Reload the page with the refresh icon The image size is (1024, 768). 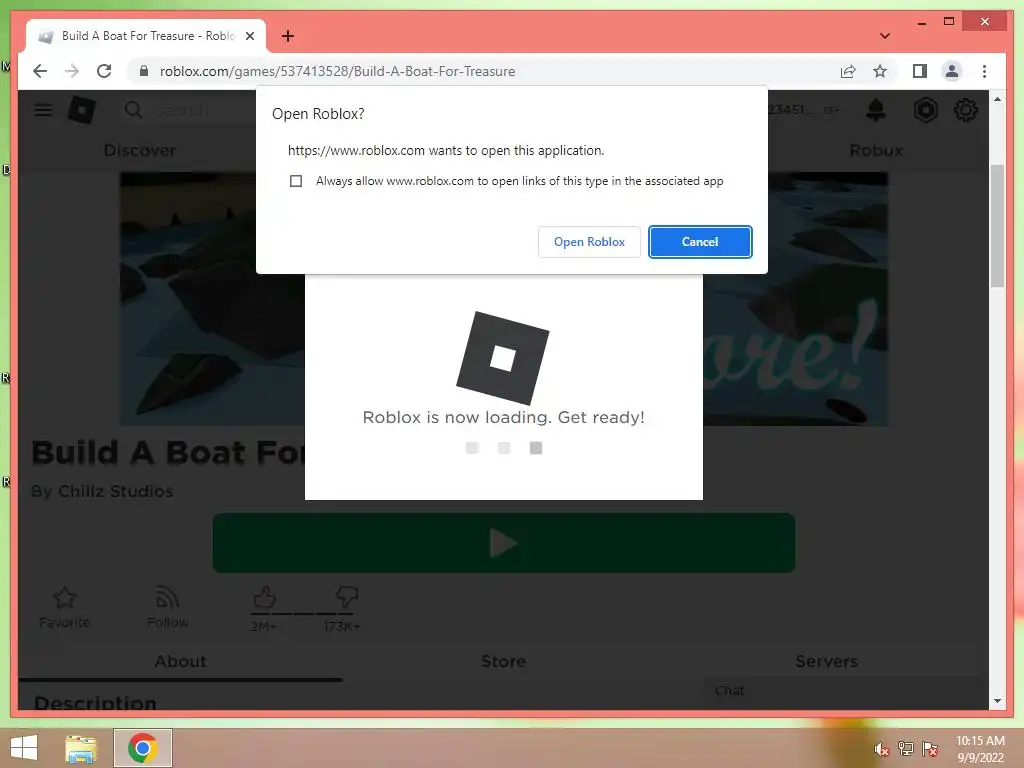point(104,71)
